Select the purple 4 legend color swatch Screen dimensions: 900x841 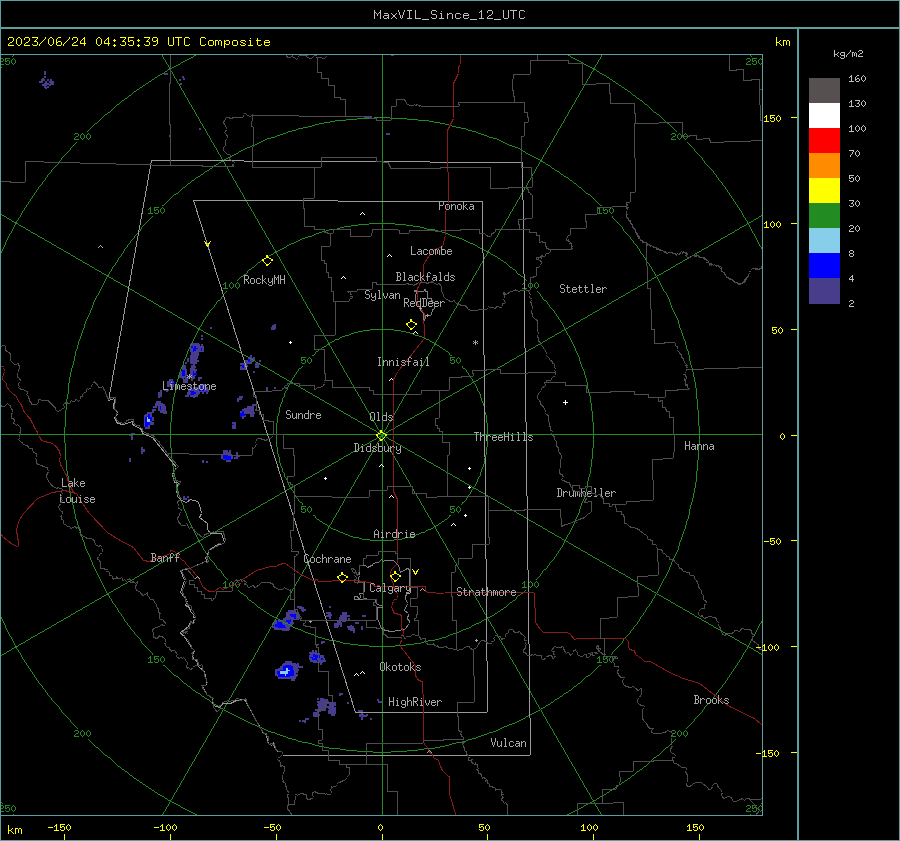(x=824, y=290)
